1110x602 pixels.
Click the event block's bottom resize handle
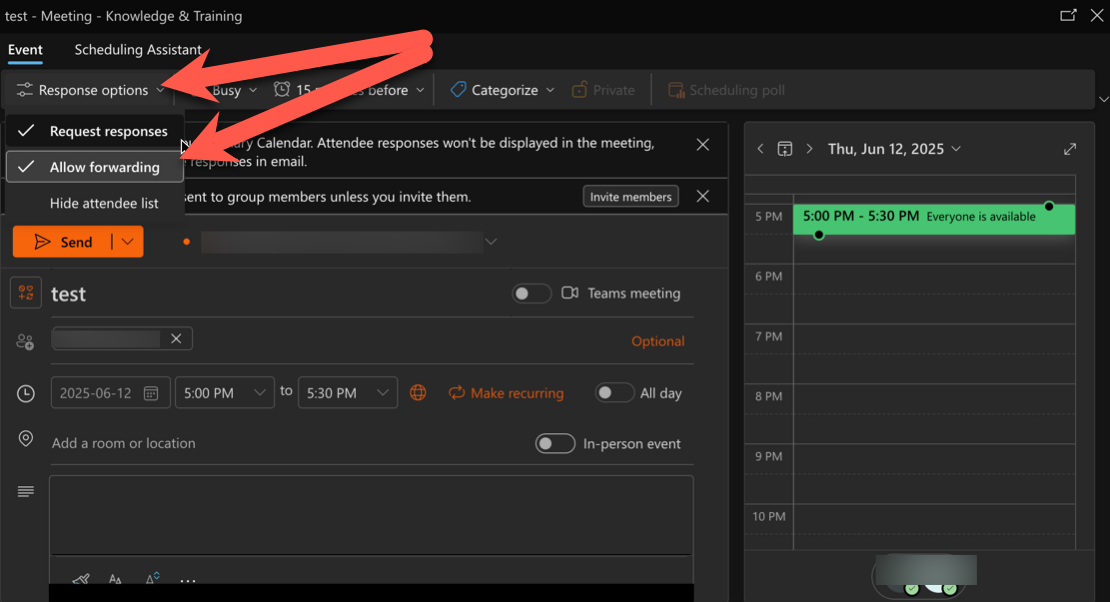(x=819, y=235)
